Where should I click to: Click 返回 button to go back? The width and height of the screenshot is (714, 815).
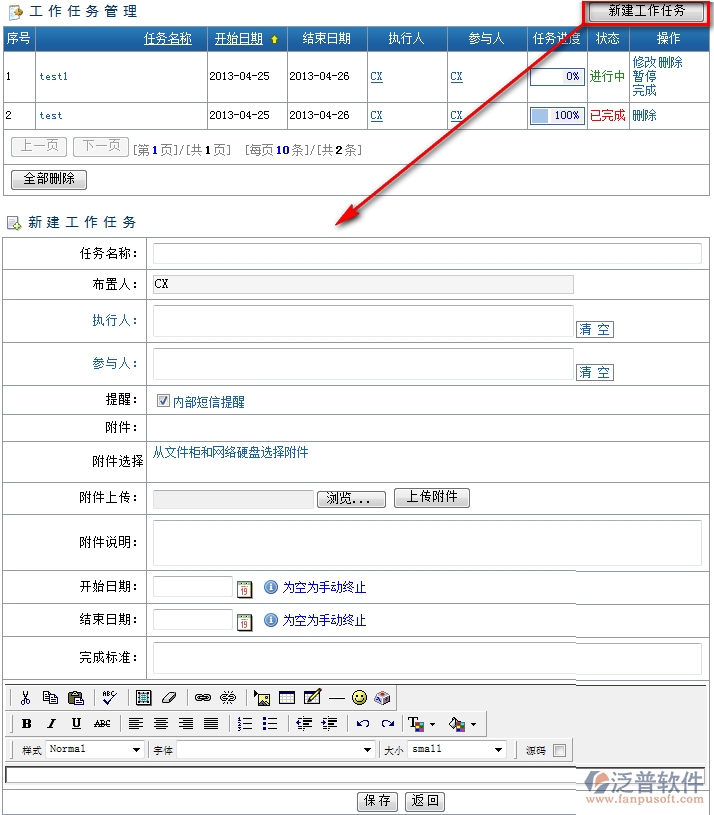point(425,801)
